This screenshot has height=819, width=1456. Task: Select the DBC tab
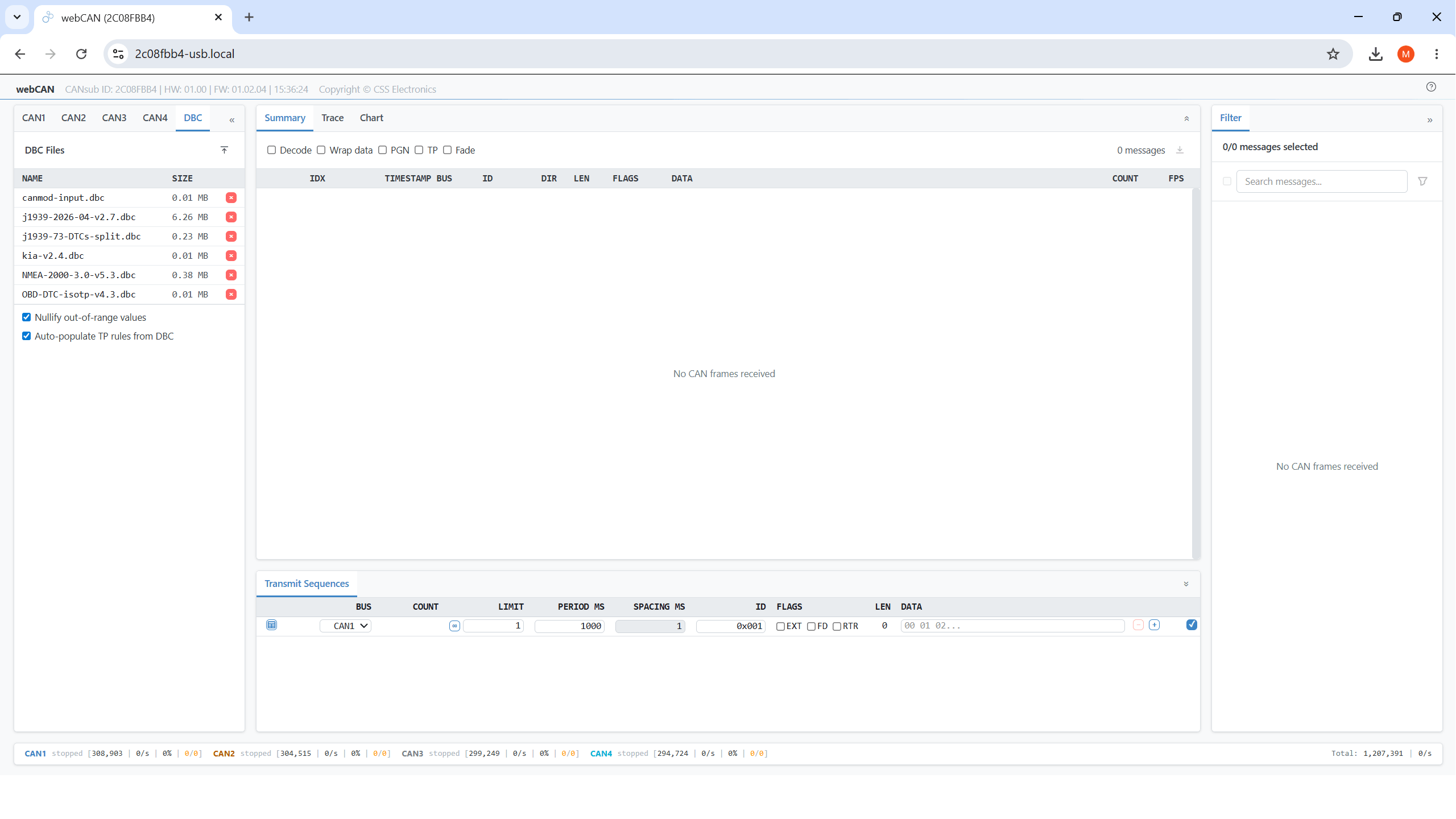pyautogui.click(x=193, y=118)
